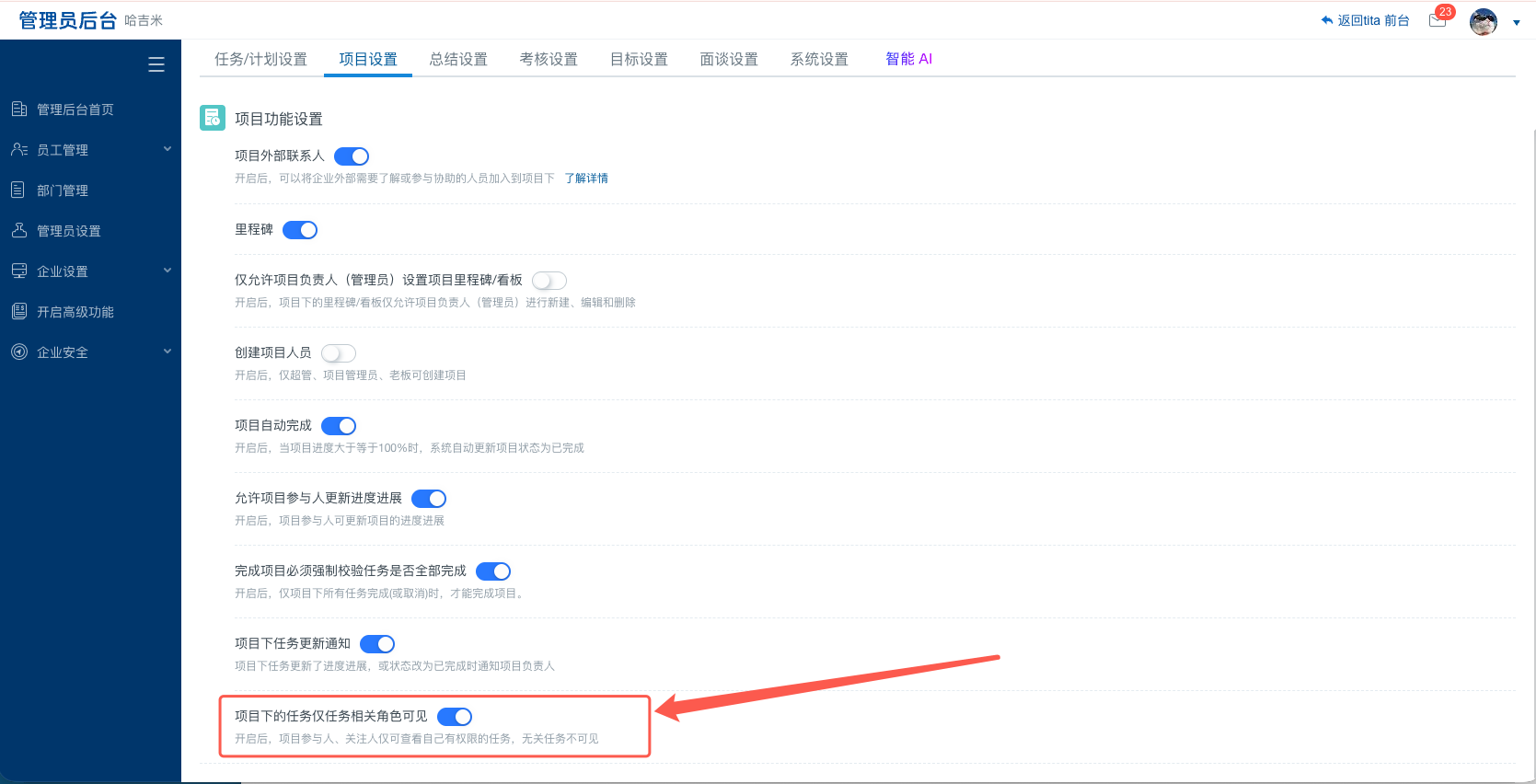Click the 开启高级功能 sidebar icon
Screen dimensions: 1536x784
(18, 312)
